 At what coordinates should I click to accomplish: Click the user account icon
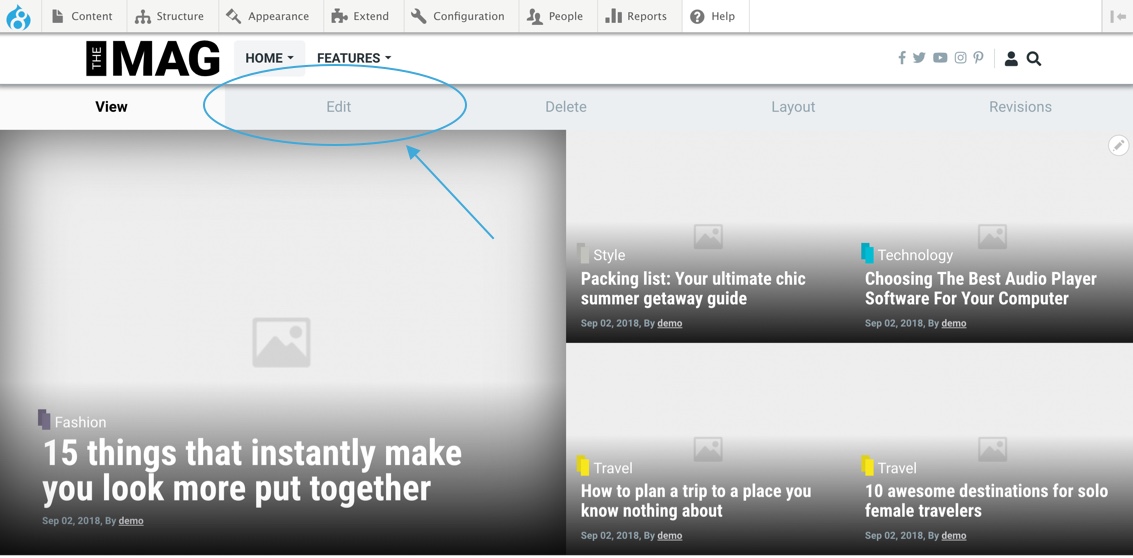1012,59
